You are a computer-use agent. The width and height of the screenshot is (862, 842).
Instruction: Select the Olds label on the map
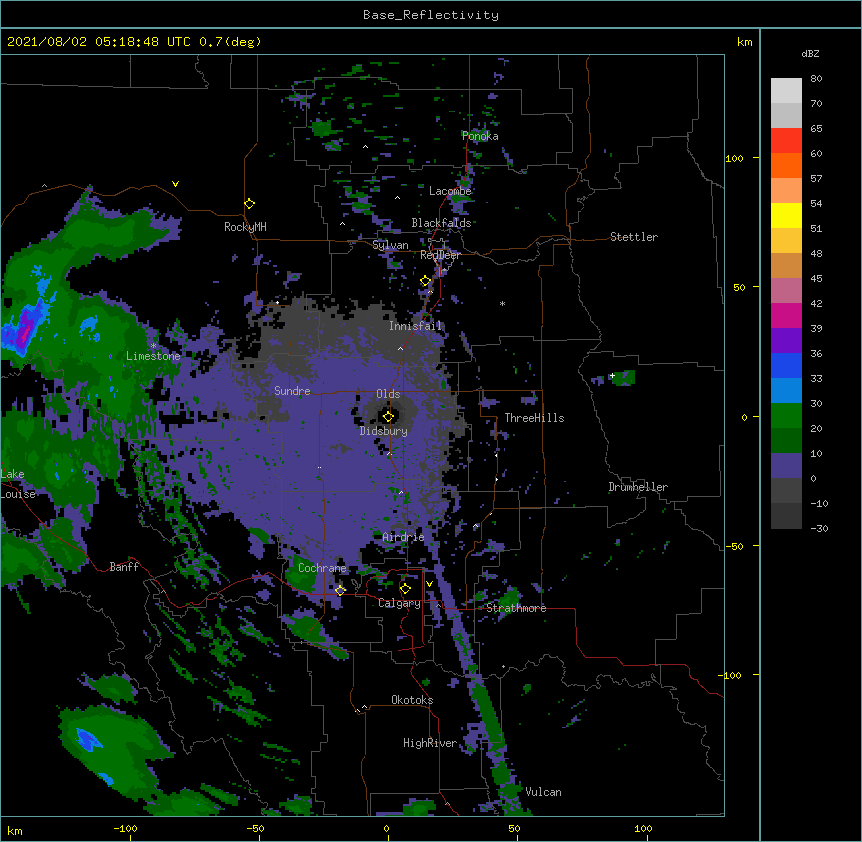388,394
